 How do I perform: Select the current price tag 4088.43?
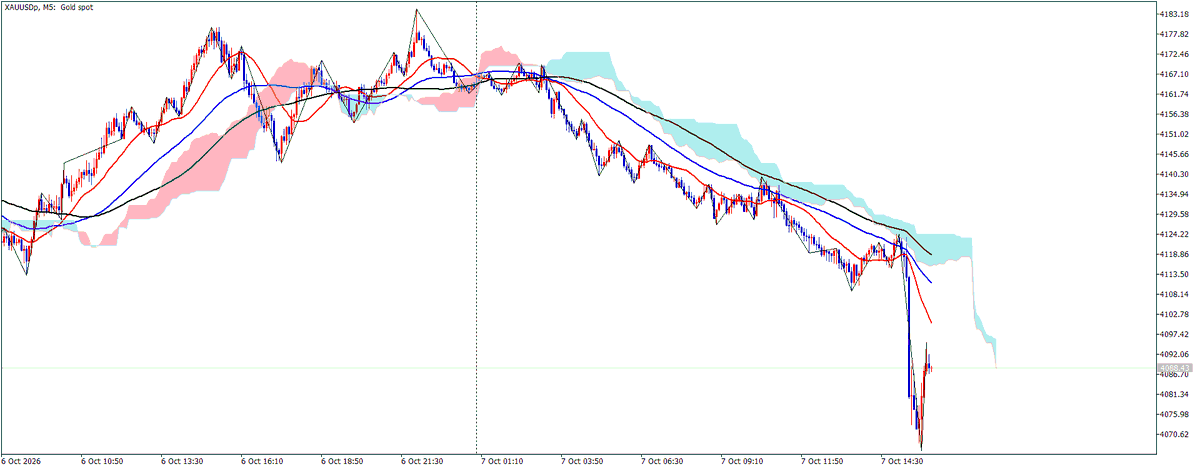point(1173,368)
